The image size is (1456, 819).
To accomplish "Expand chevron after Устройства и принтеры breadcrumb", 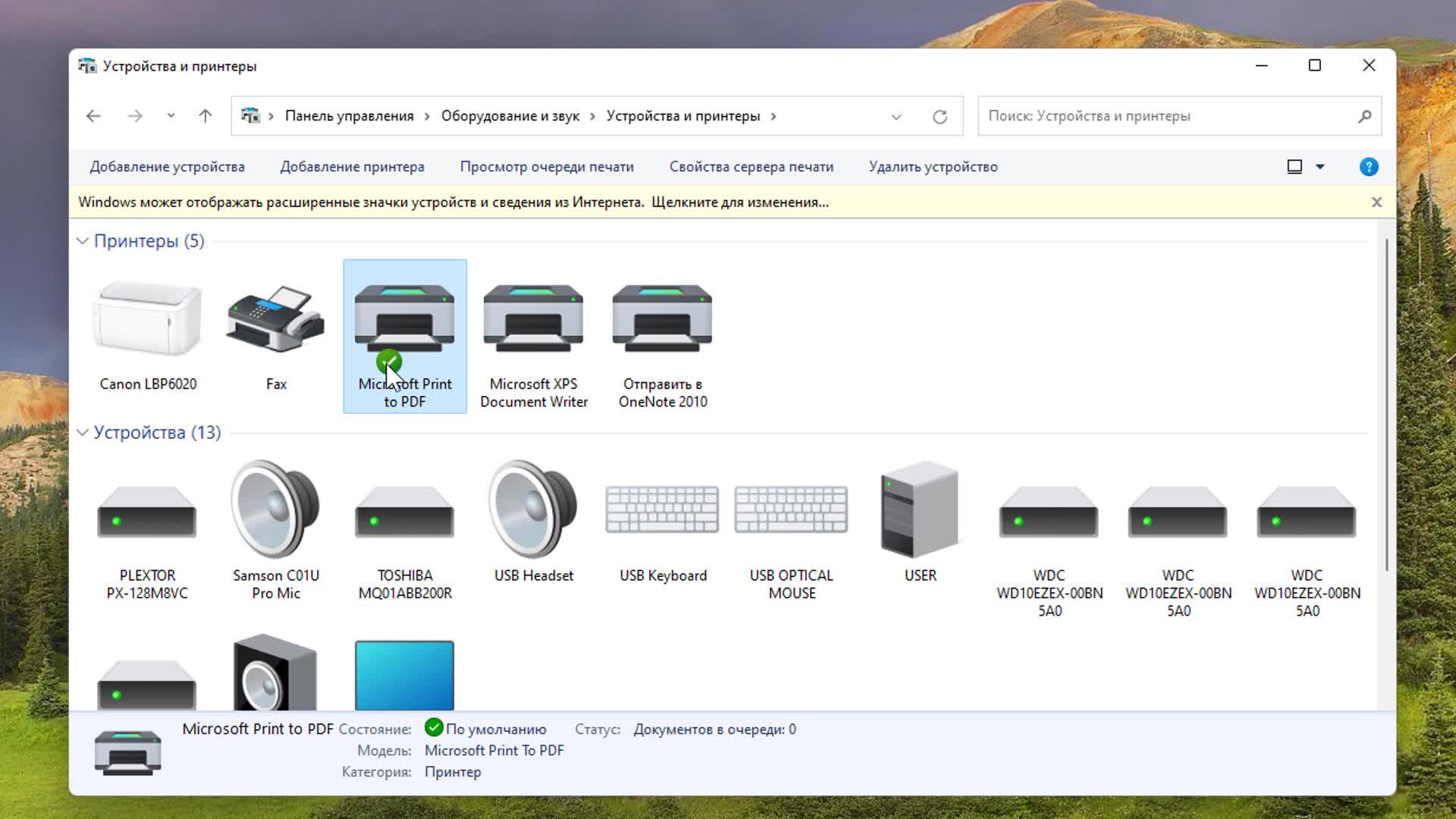I will pyautogui.click(x=773, y=116).
